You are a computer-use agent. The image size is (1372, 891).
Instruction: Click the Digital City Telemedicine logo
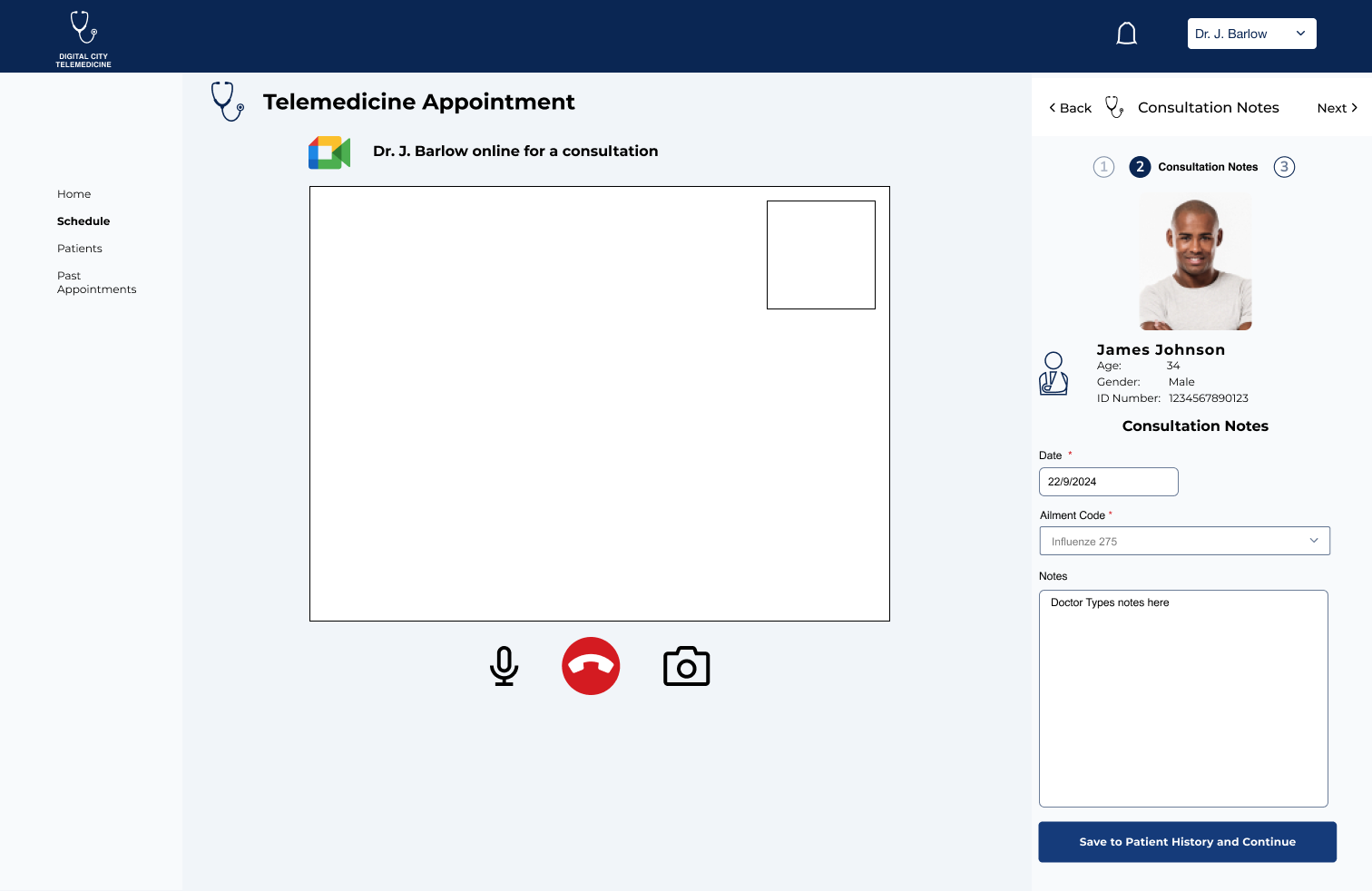click(83, 38)
